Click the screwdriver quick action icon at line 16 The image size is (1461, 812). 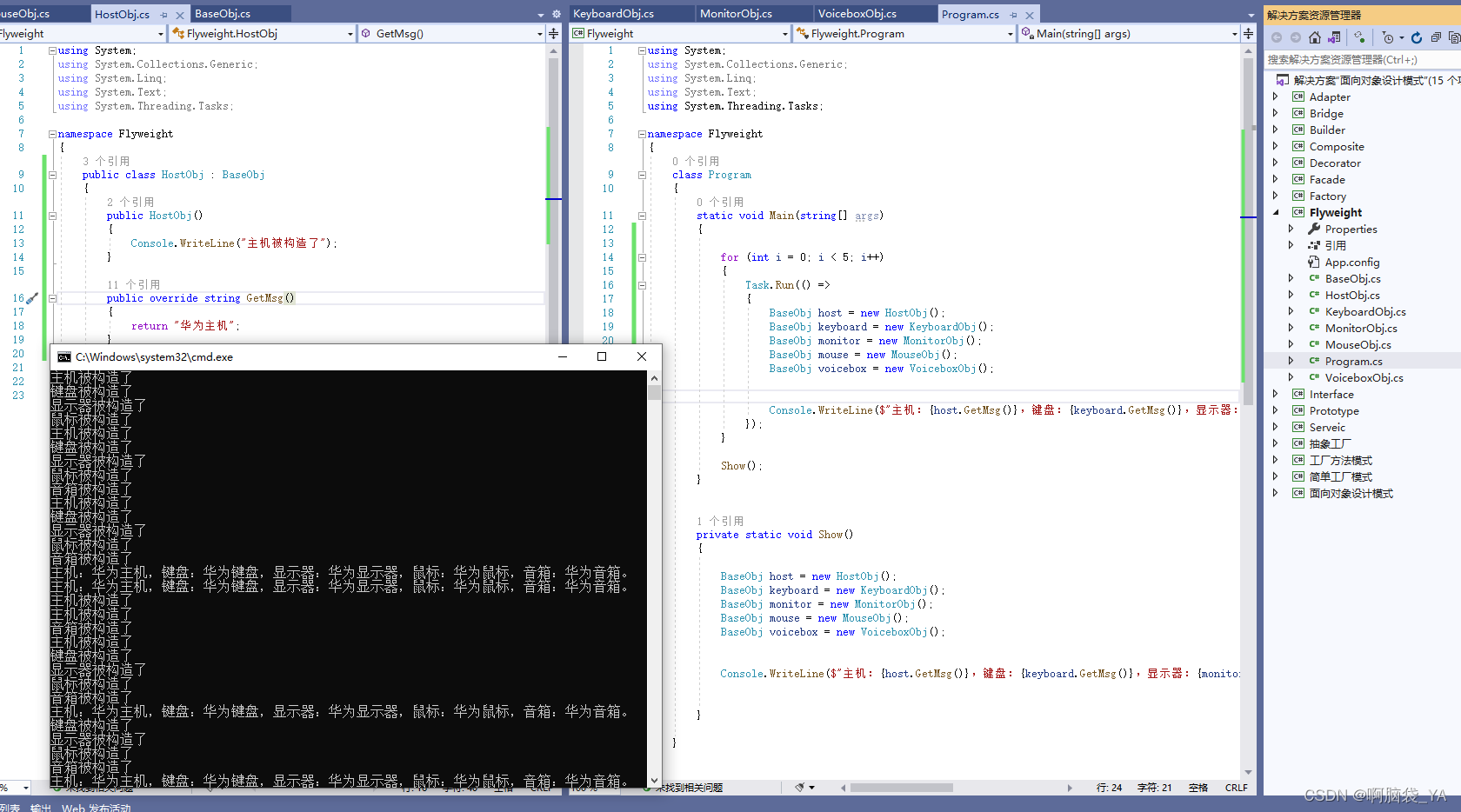32,298
